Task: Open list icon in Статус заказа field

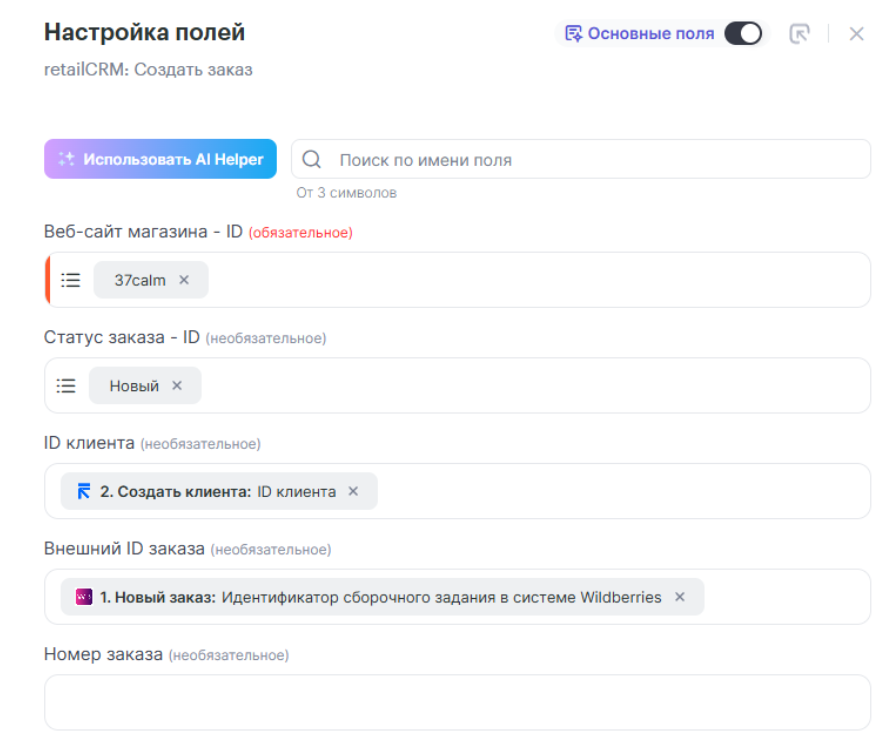Action: pos(66,386)
